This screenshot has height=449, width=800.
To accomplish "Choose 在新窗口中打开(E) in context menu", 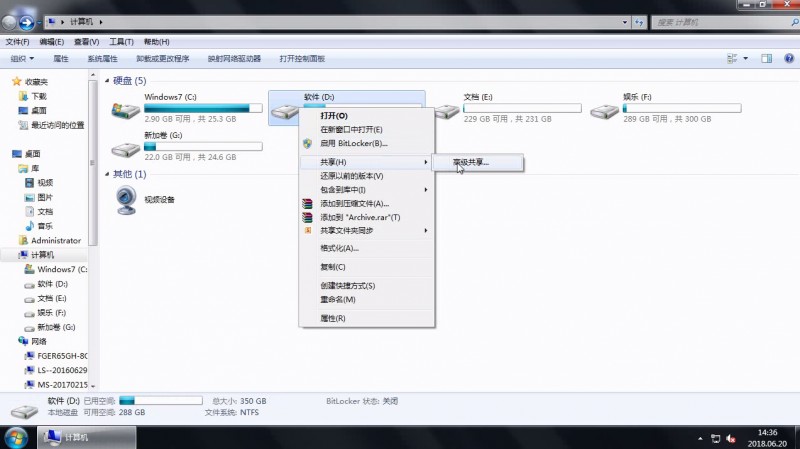I will point(366,130).
